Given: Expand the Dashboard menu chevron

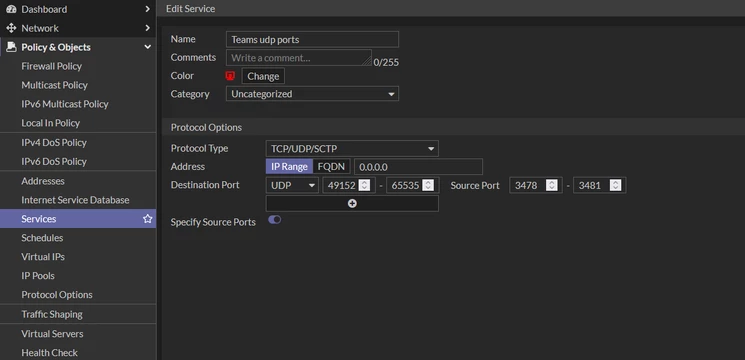Looking at the screenshot, I should (x=148, y=9).
